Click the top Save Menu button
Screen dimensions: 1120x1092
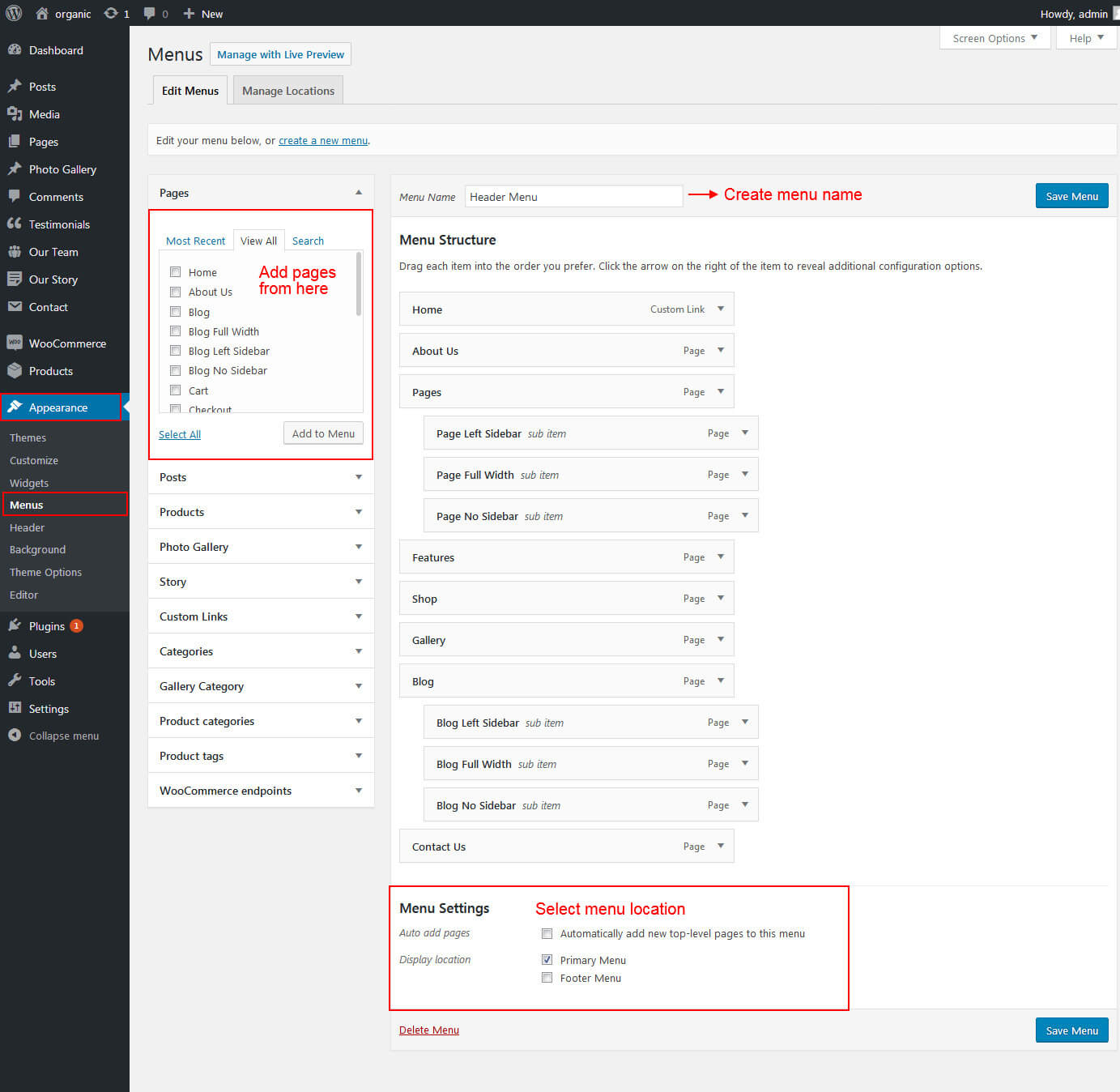click(1071, 196)
